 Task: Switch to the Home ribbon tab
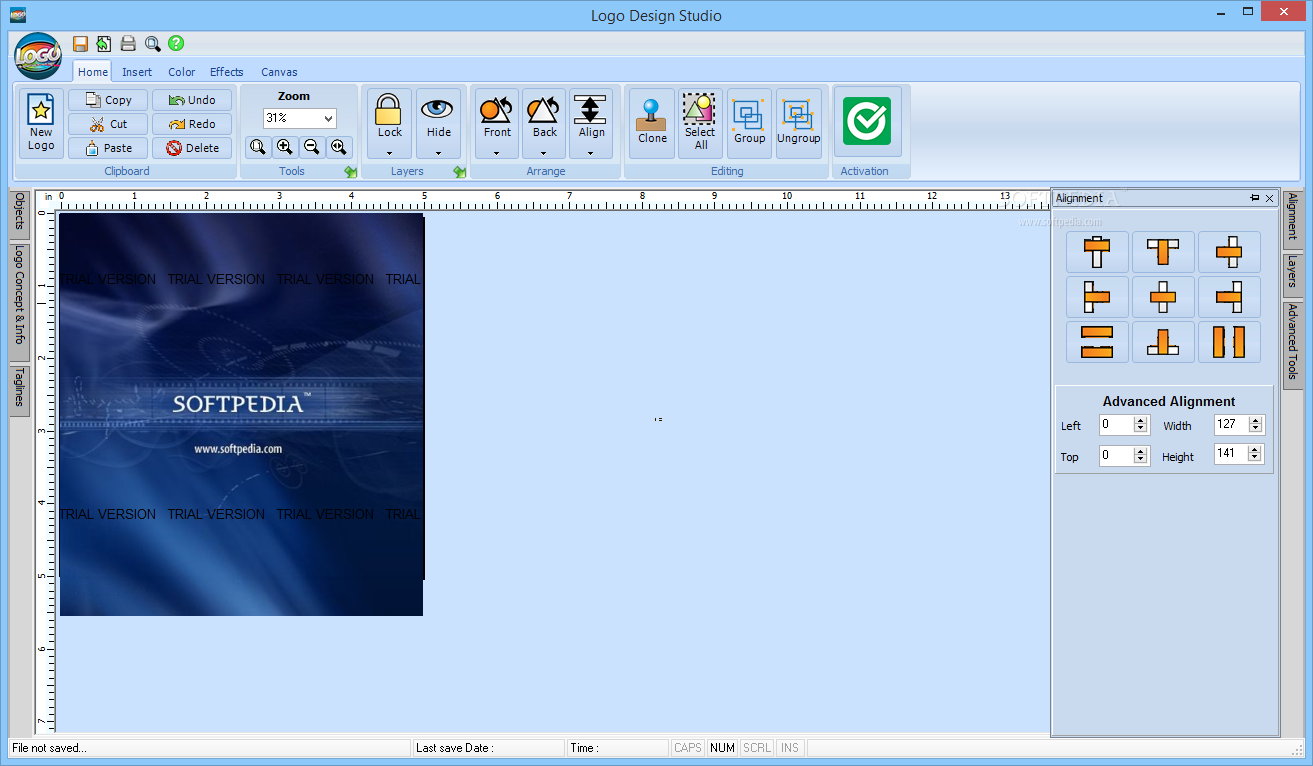[x=93, y=72]
